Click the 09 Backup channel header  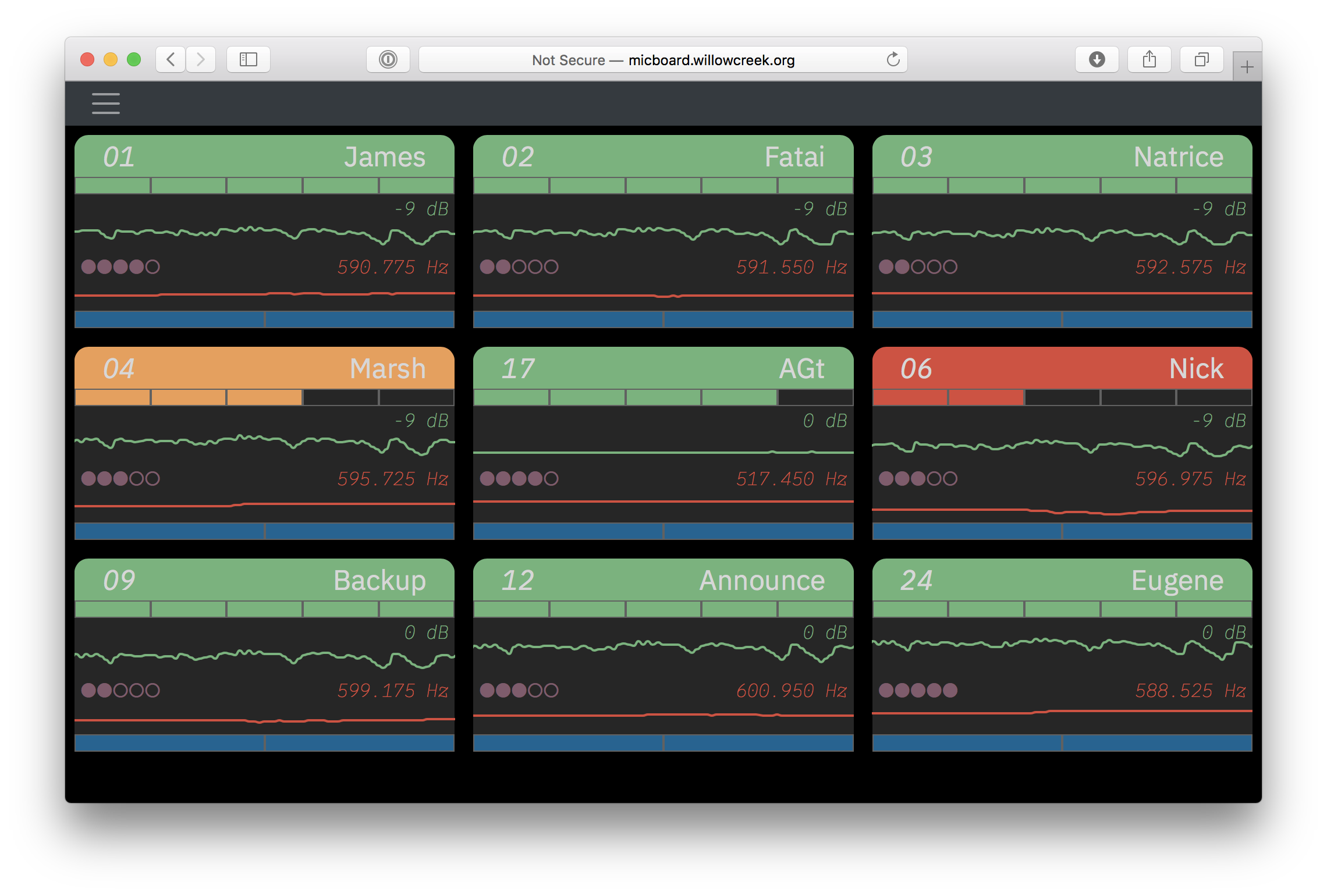coord(264,580)
